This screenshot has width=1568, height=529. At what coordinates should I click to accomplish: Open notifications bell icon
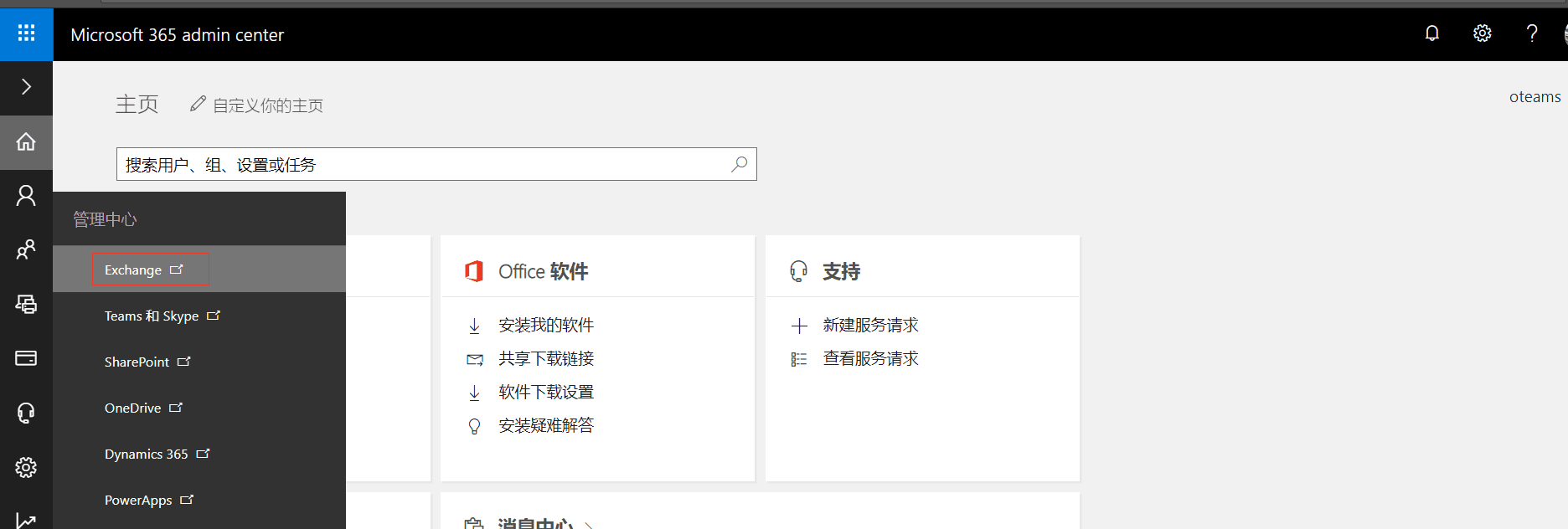coord(1432,33)
